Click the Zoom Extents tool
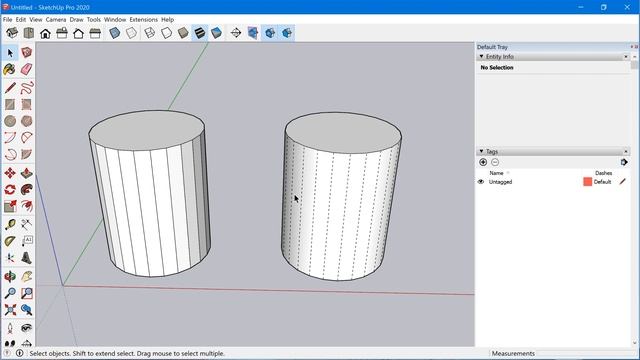 [10, 310]
